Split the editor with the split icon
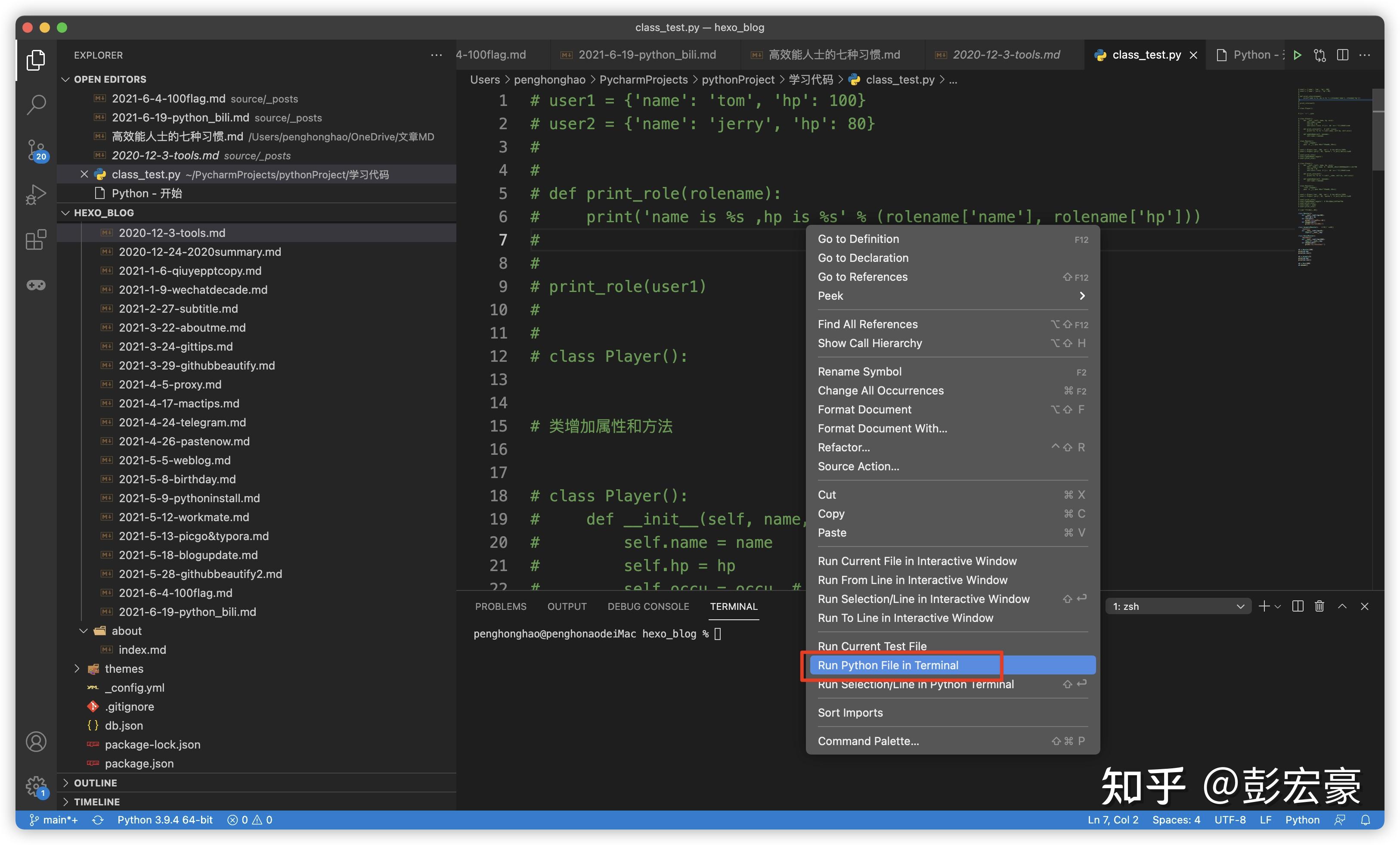The width and height of the screenshot is (1400, 845). 1343,55
